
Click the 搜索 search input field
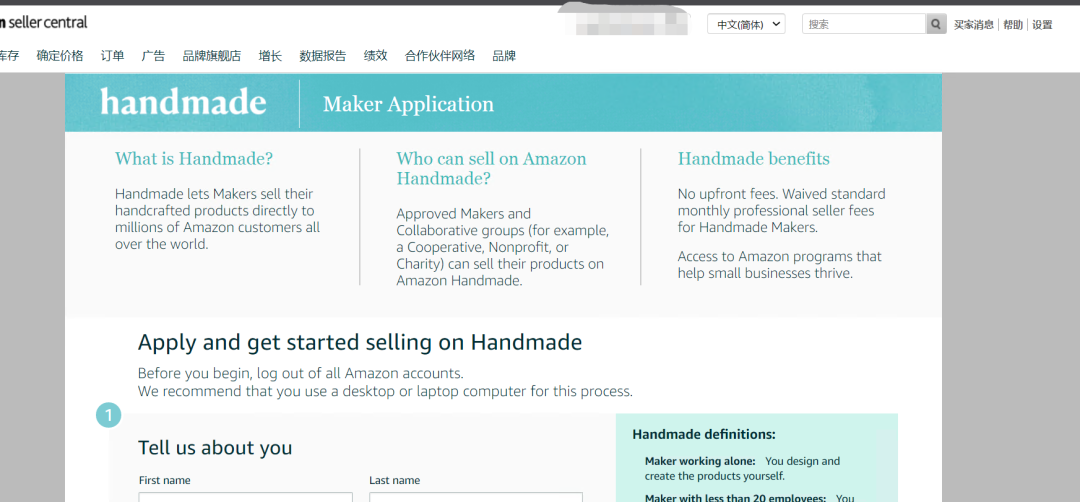864,24
